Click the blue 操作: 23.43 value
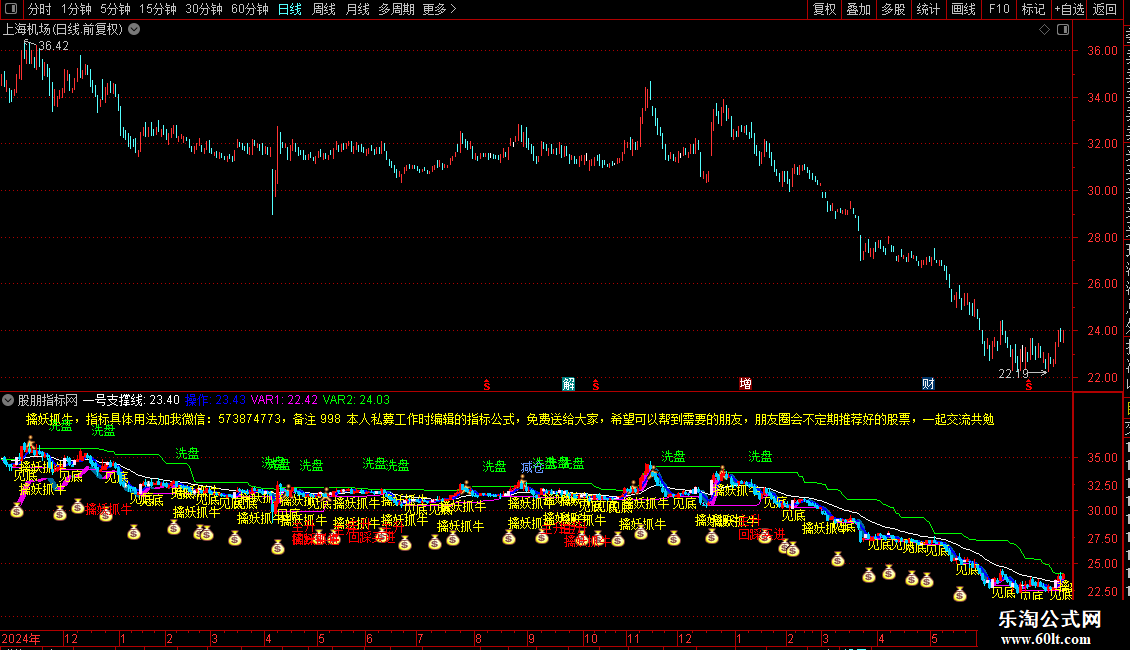The image size is (1130, 650). (x=215, y=400)
